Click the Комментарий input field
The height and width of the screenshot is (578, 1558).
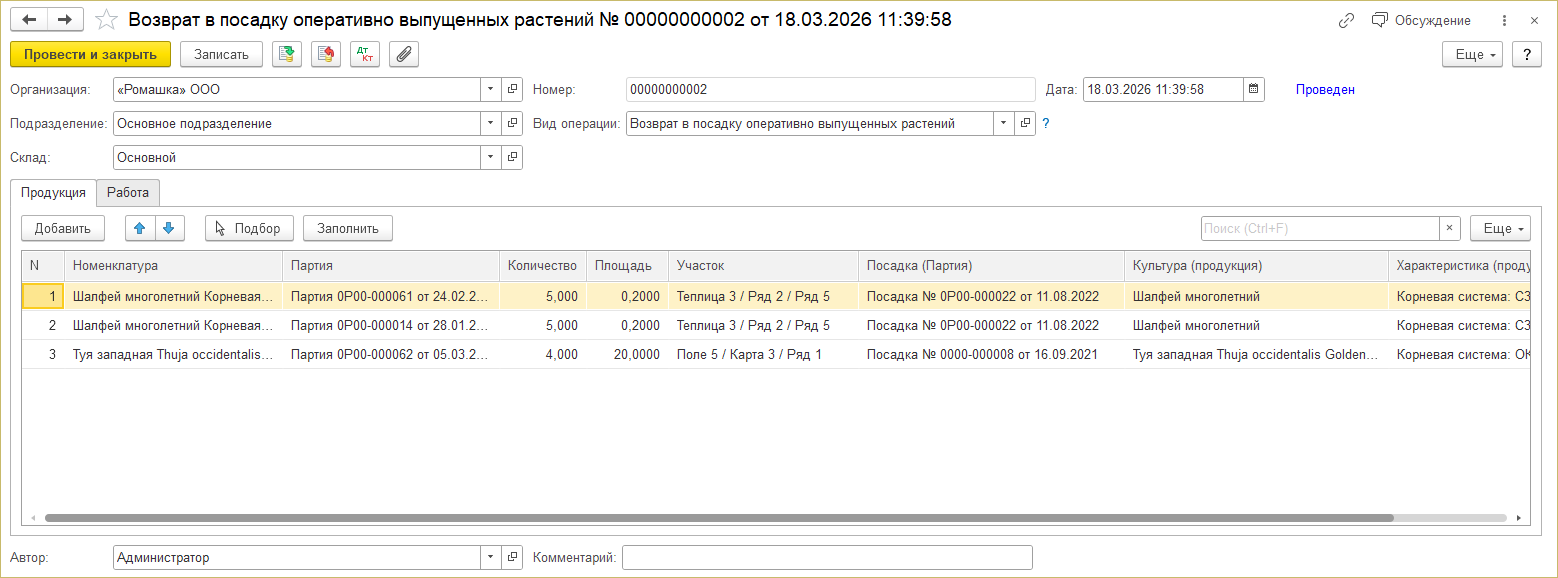click(827, 558)
